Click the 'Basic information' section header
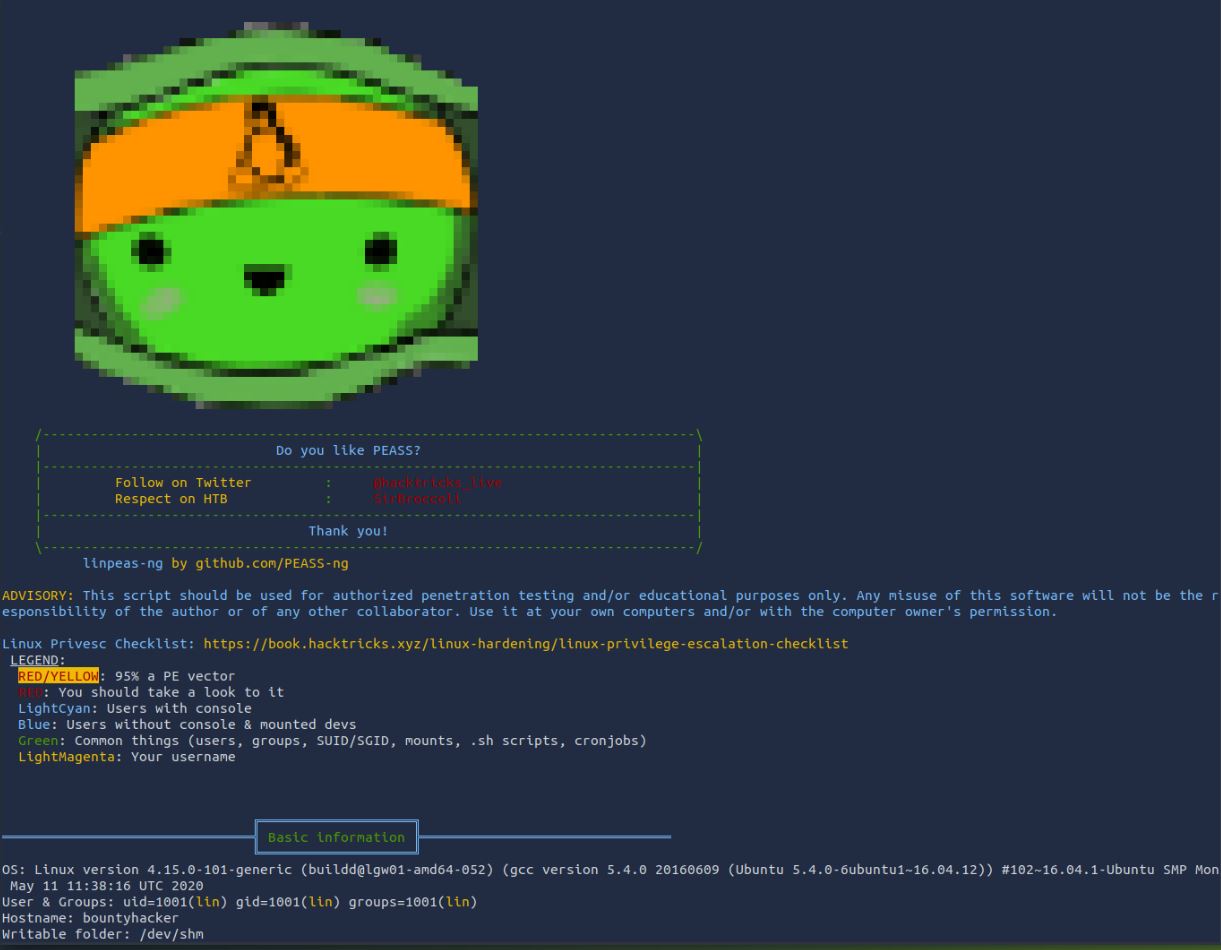 336,837
